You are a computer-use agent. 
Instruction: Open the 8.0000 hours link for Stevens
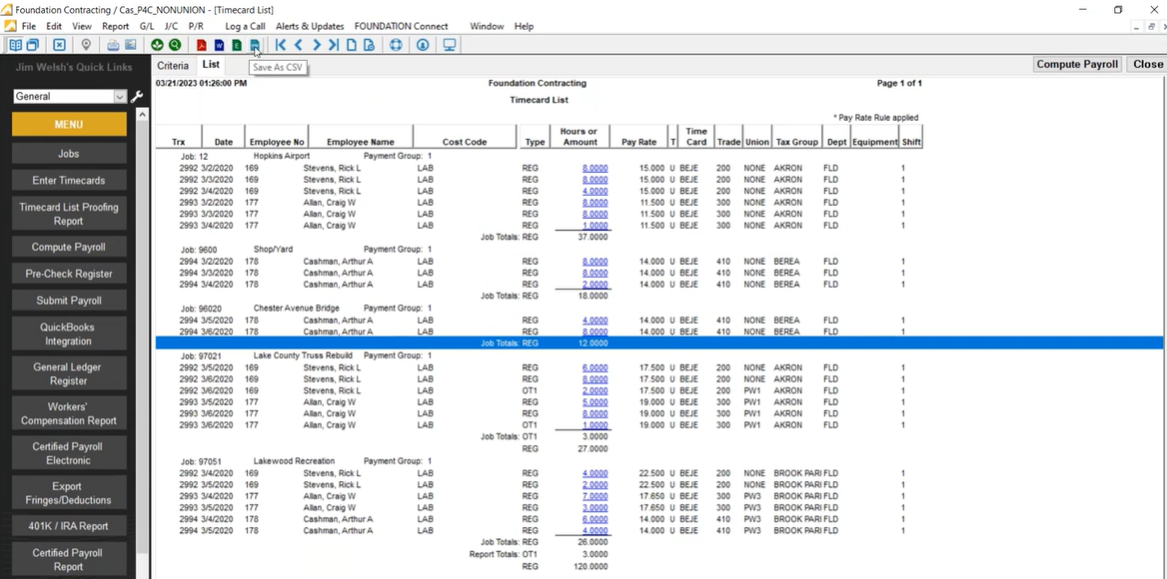click(x=594, y=167)
